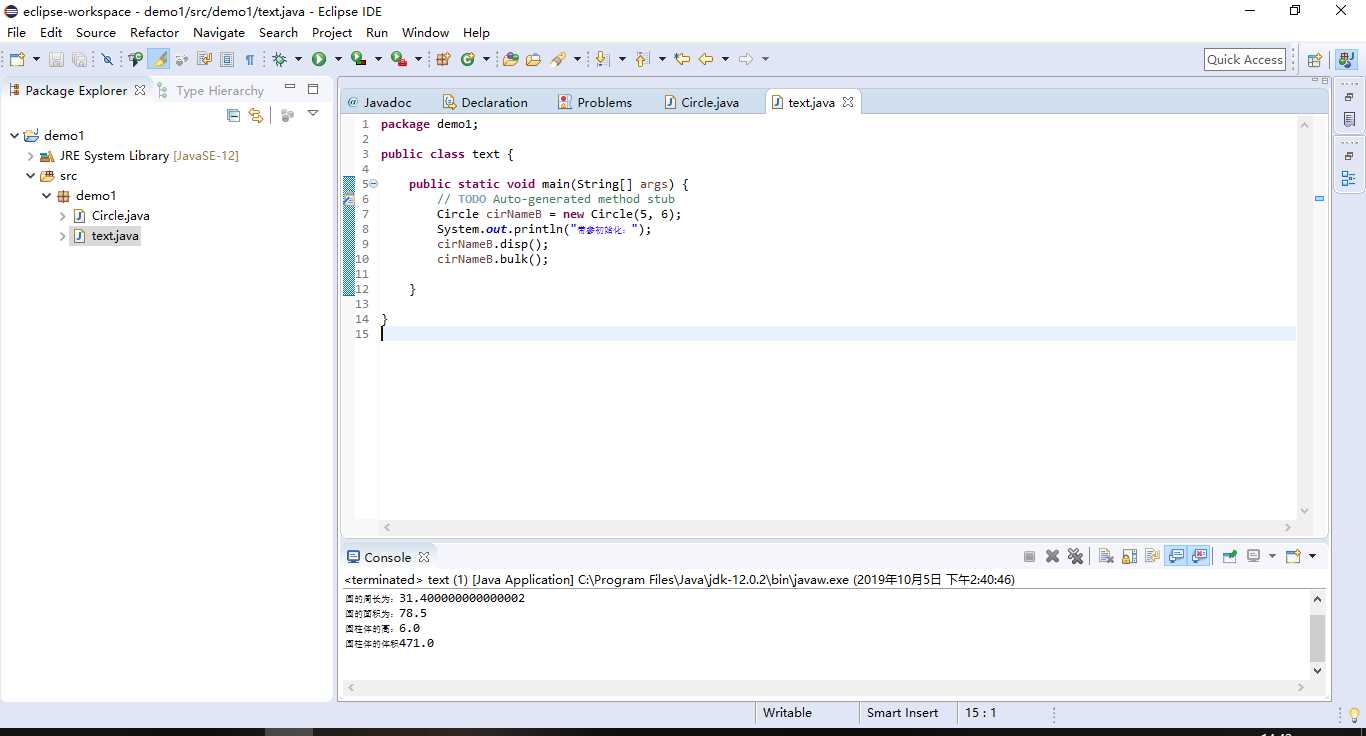
Task: Expand the Circle.java tree node
Action: click(x=62, y=216)
